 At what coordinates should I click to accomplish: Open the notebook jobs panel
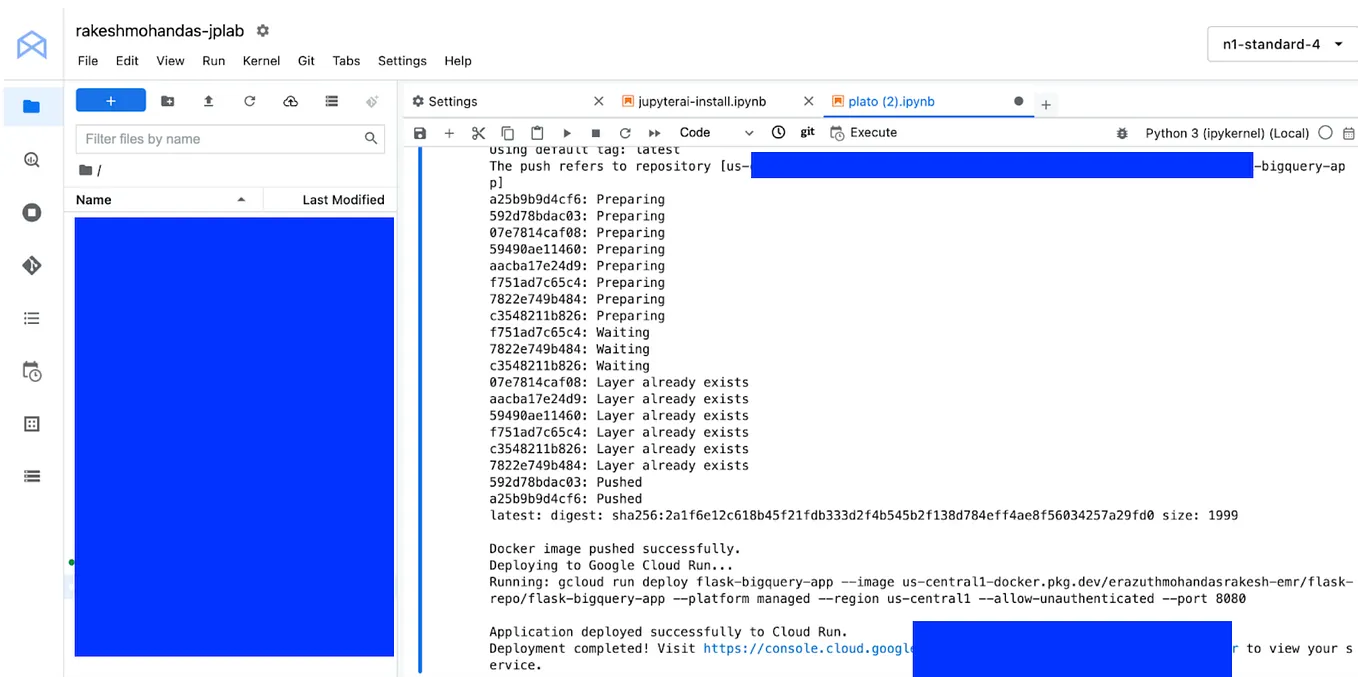coord(31,371)
